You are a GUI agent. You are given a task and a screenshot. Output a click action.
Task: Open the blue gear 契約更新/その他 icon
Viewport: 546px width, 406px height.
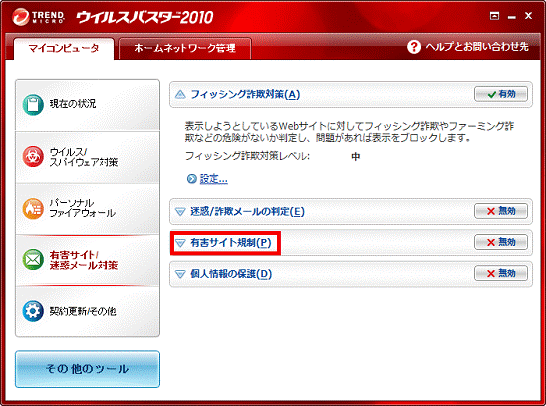pos(33,311)
